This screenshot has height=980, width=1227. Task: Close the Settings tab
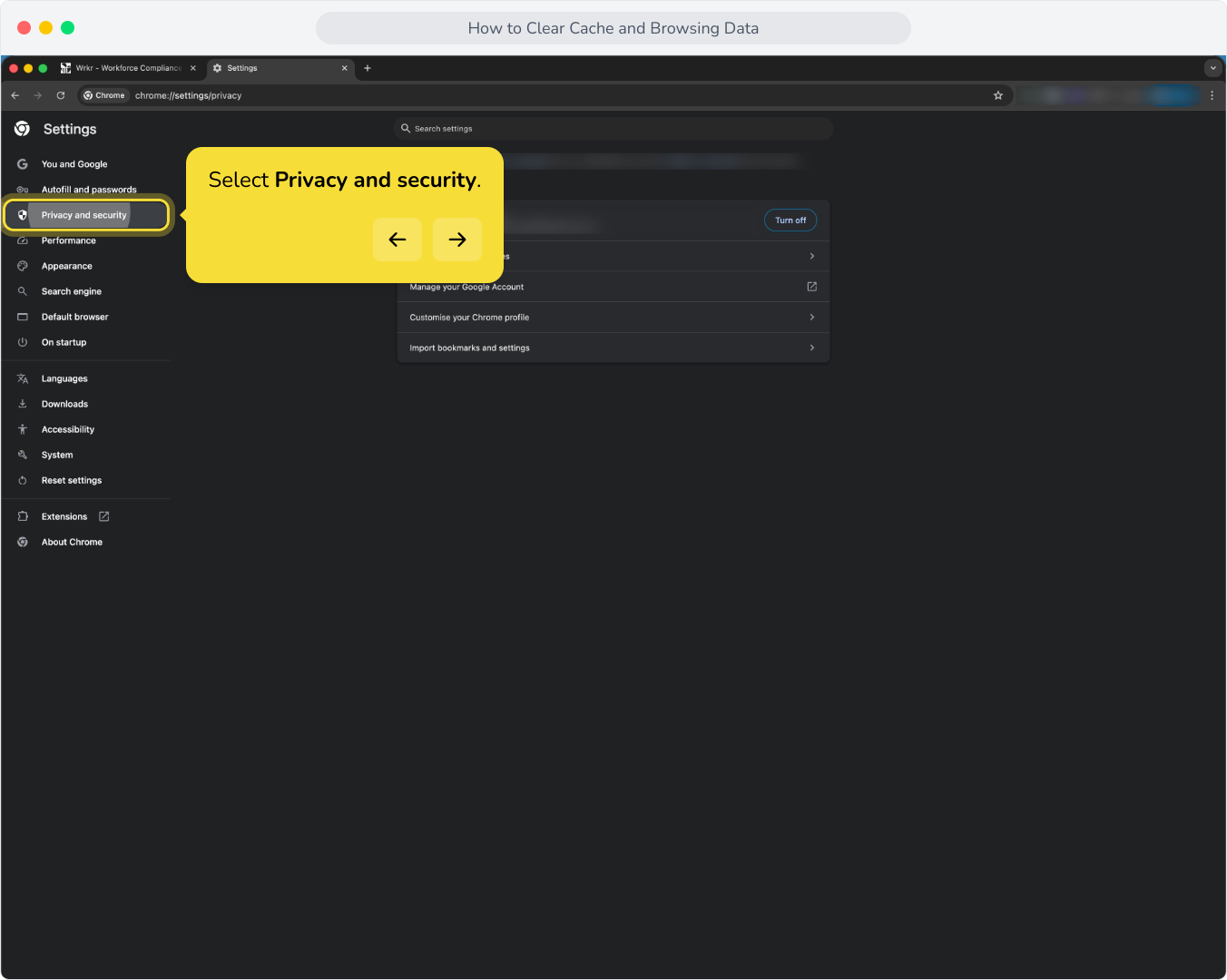click(x=345, y=68)
